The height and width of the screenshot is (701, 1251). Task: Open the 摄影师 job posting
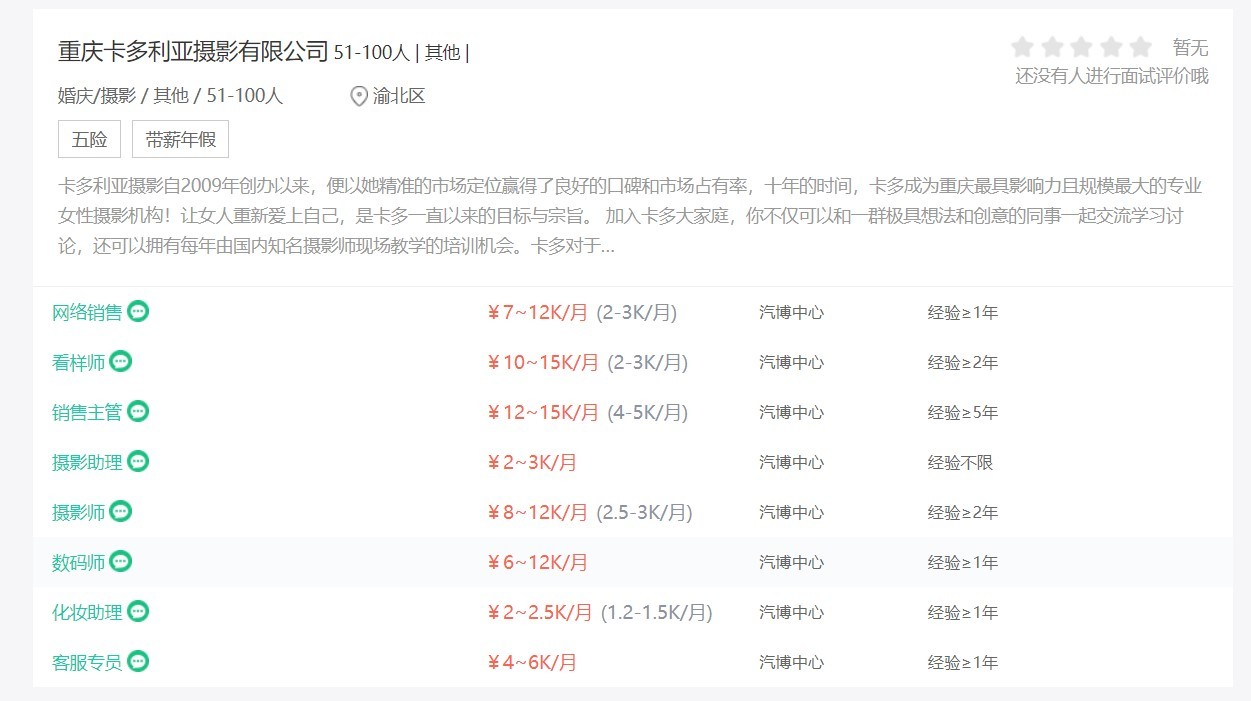coord(78,513)
